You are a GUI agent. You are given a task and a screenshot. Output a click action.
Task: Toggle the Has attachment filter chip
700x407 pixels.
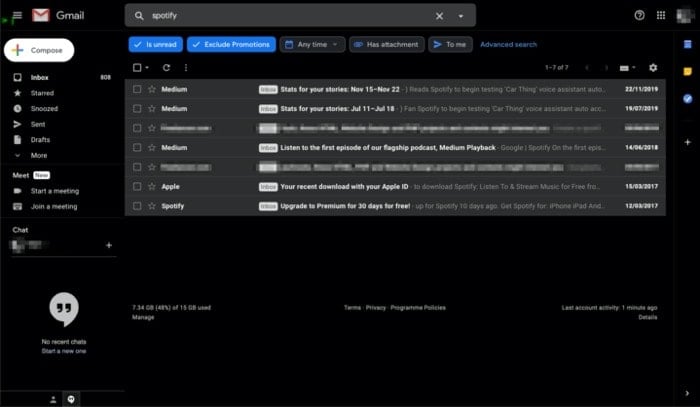(x=387, y=45)
